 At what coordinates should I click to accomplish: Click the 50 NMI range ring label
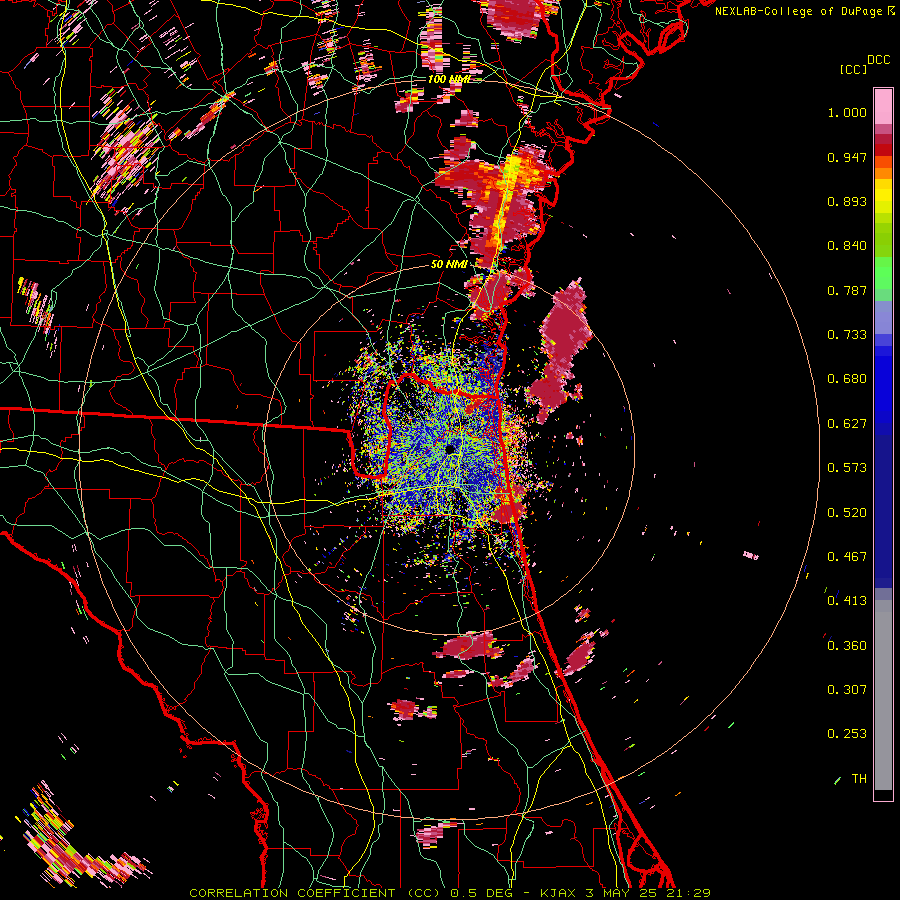click(448, 264)
